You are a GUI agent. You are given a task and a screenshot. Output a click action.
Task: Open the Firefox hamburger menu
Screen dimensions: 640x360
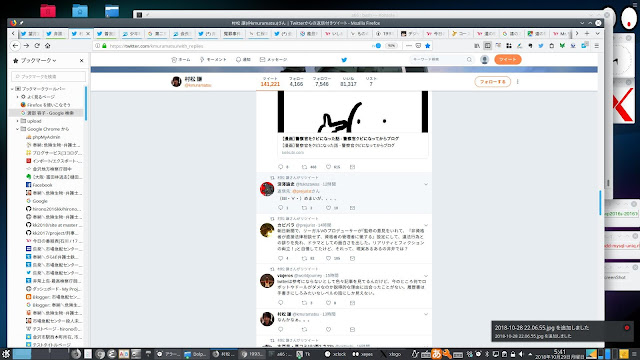596,46
